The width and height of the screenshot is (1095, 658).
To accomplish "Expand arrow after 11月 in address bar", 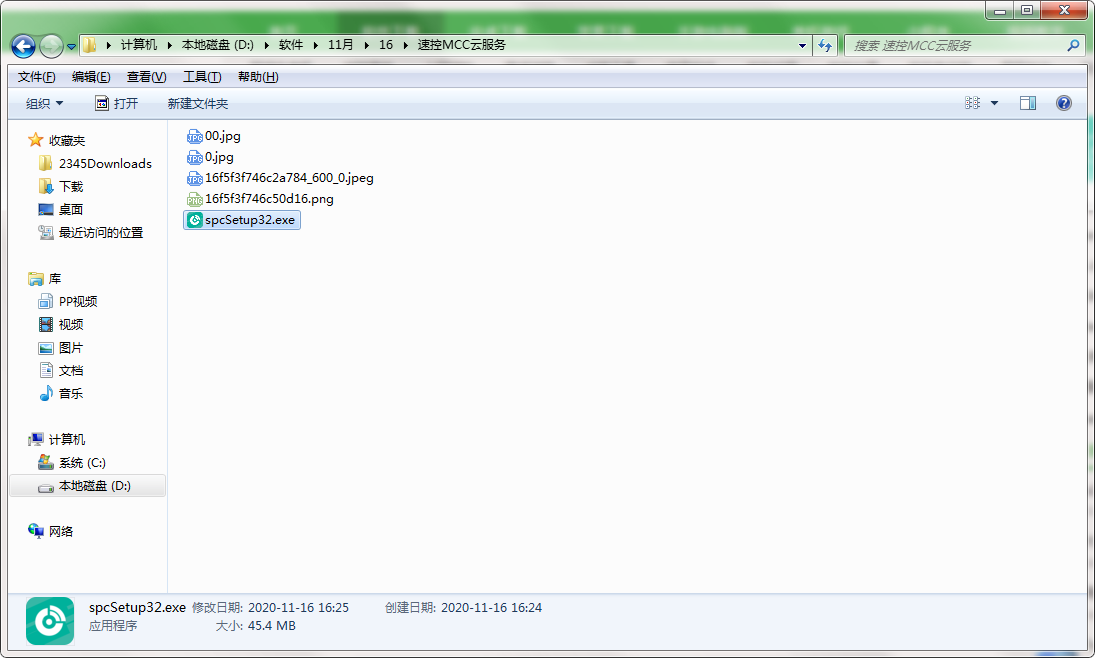I will click(x=366, y=45).
